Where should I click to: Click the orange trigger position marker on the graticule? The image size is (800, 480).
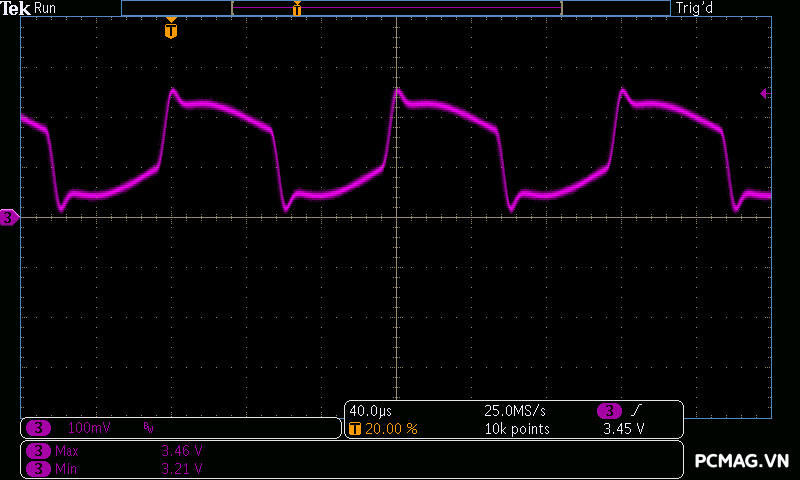tap(171, 30)
